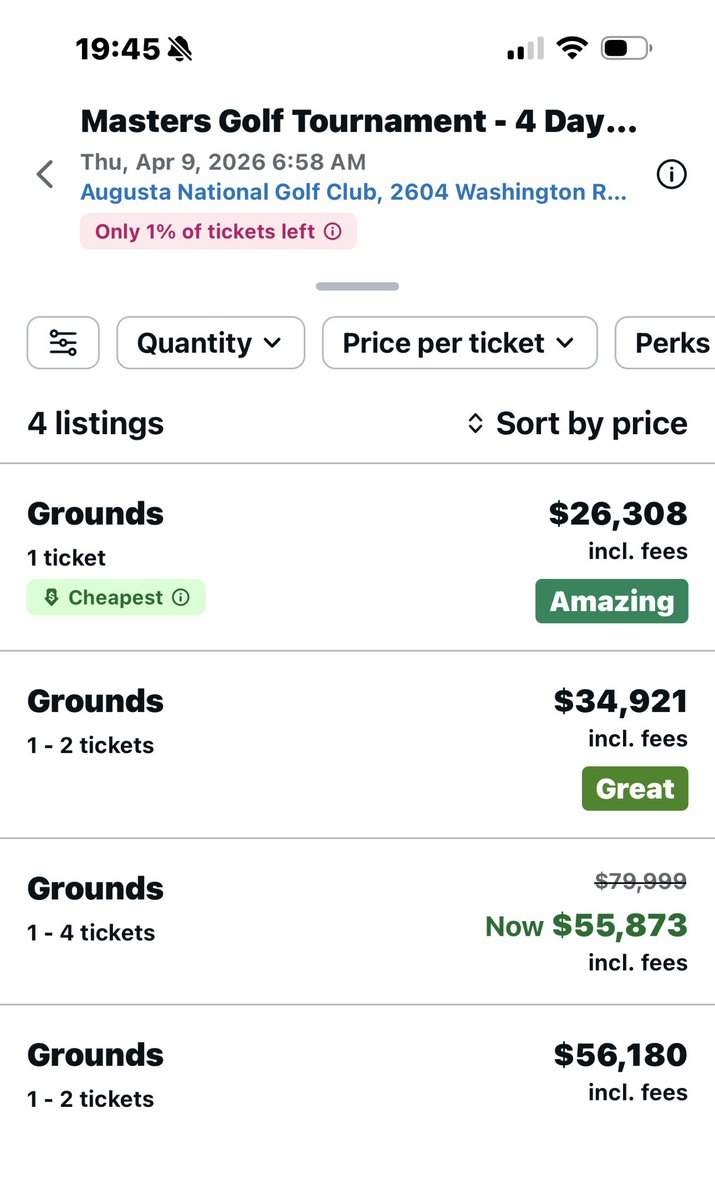The height and width of the screenshot is (1200, 715).
Task: Tap info icon beside tickets left badge
Action: coord(333,232)
